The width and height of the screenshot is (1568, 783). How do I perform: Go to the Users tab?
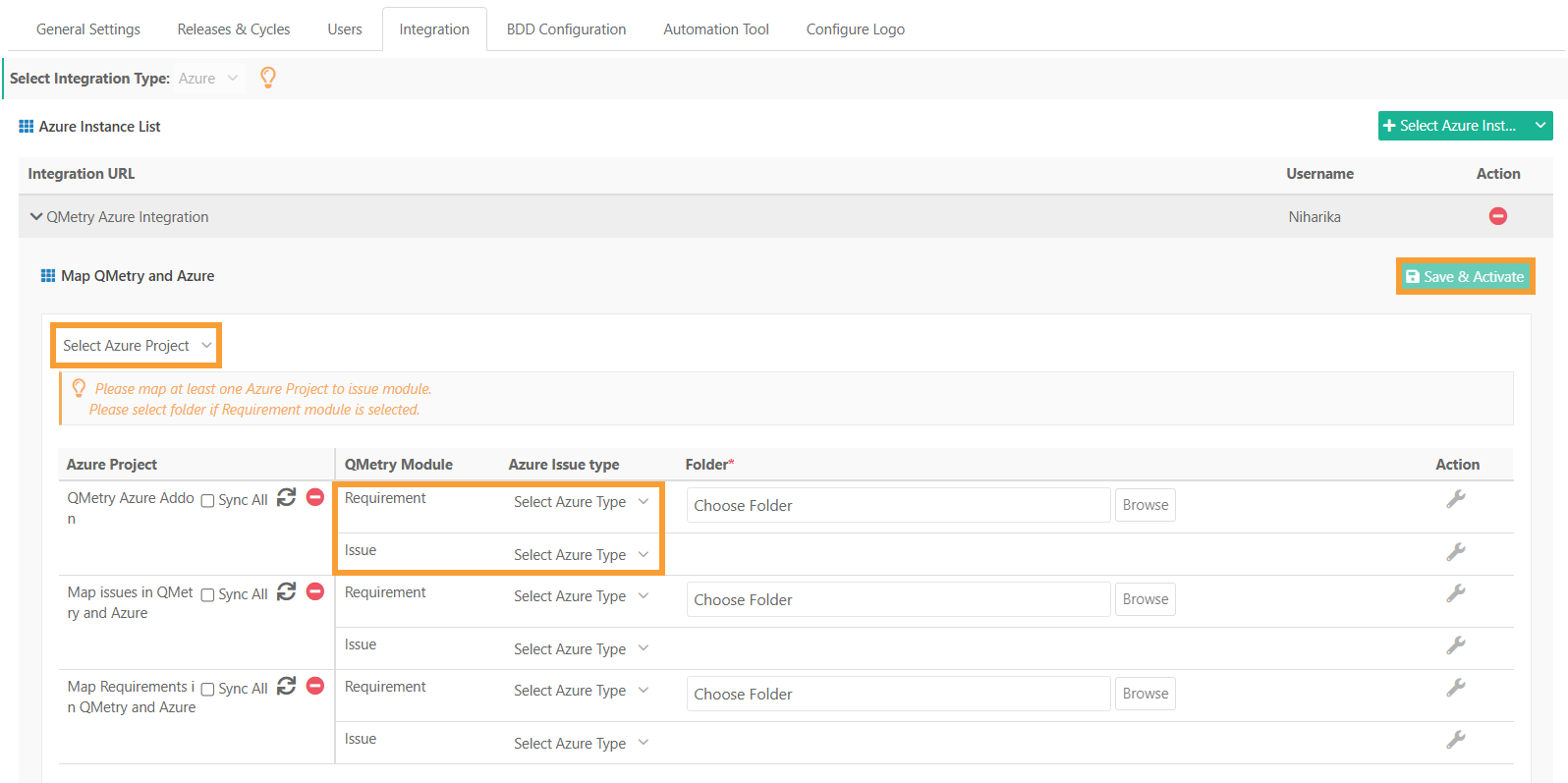345,29
